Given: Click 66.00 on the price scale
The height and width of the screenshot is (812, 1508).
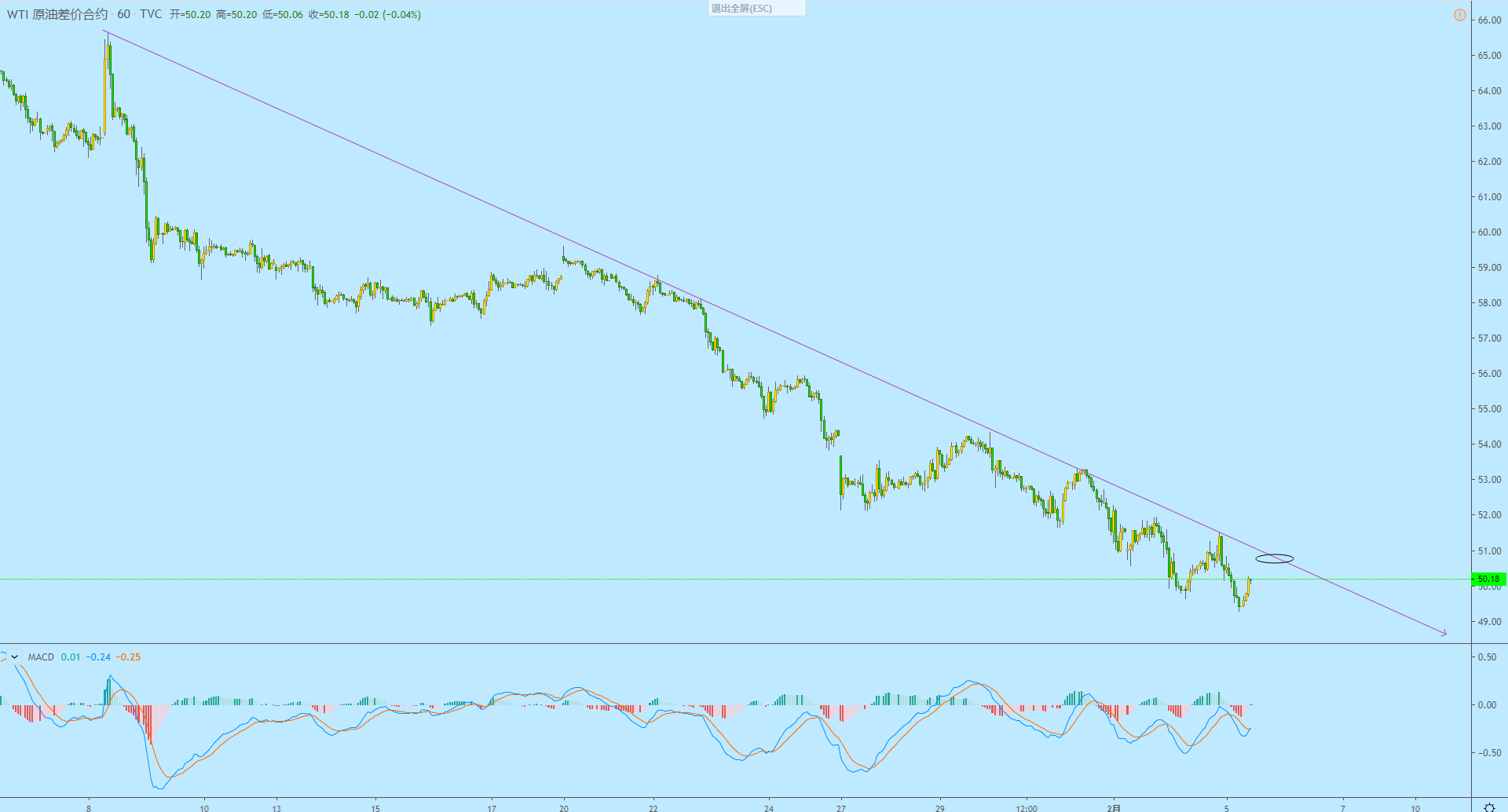Looking at the screenshot, I should (x=1489, y=20).
